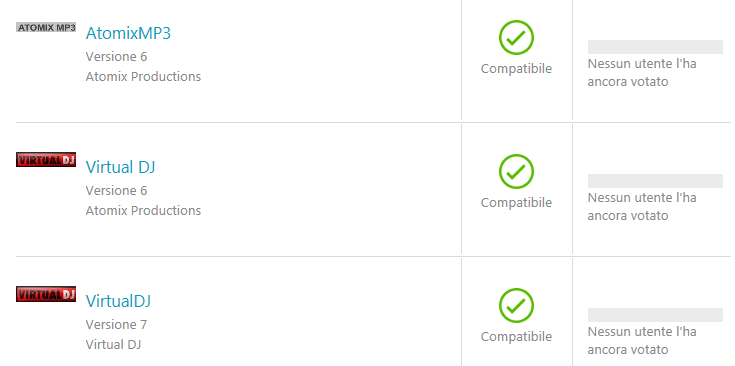Click the Compatibile label in VirtualDJ version 7 row
This screenshot has width=735, height=366.
pyautogui.click(x=516, y=336)
